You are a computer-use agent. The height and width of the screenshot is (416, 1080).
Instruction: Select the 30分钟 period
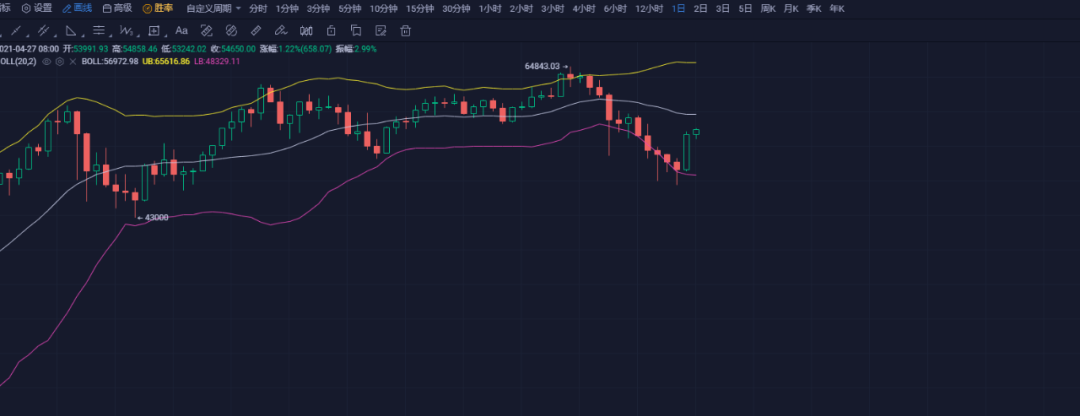456,8
